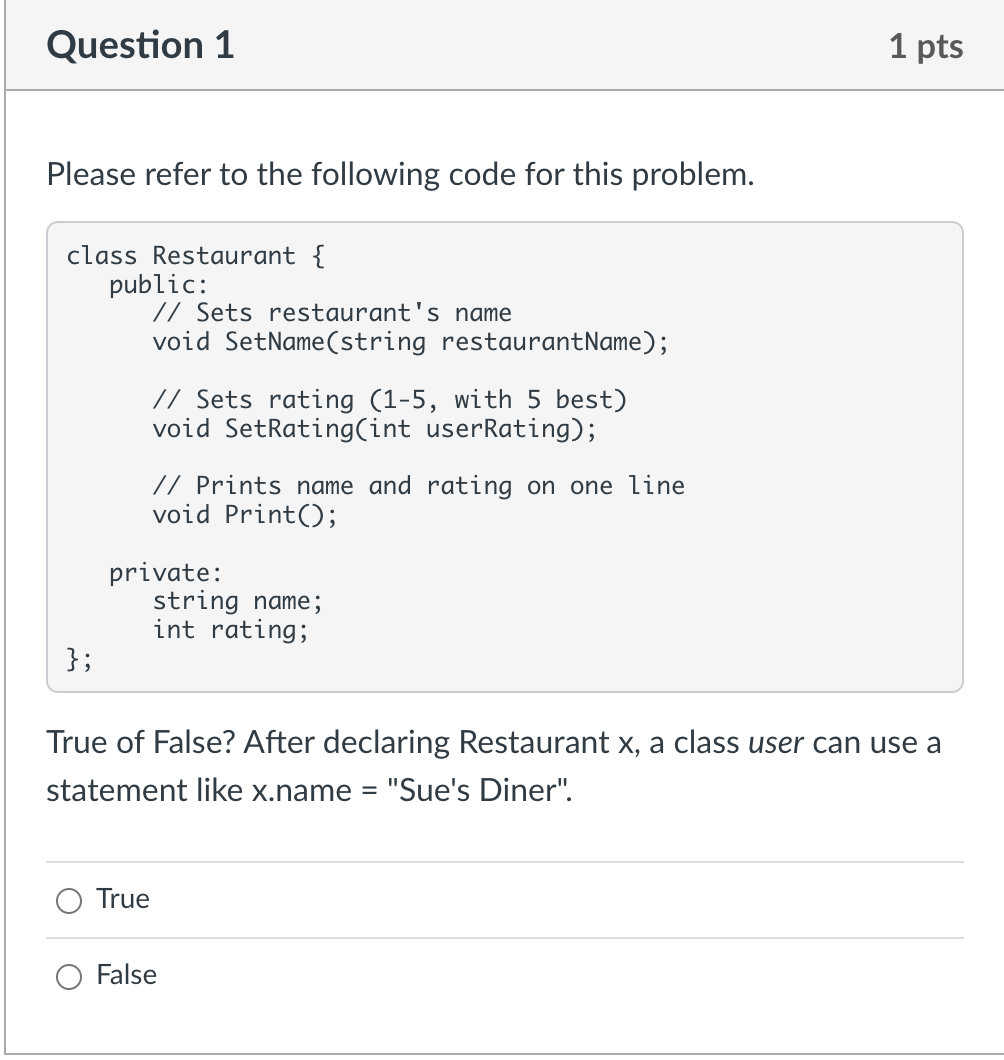Screen dimensions: 1004x1060
Task: Click the "Question 1" heading
Action: click(140, 46)
